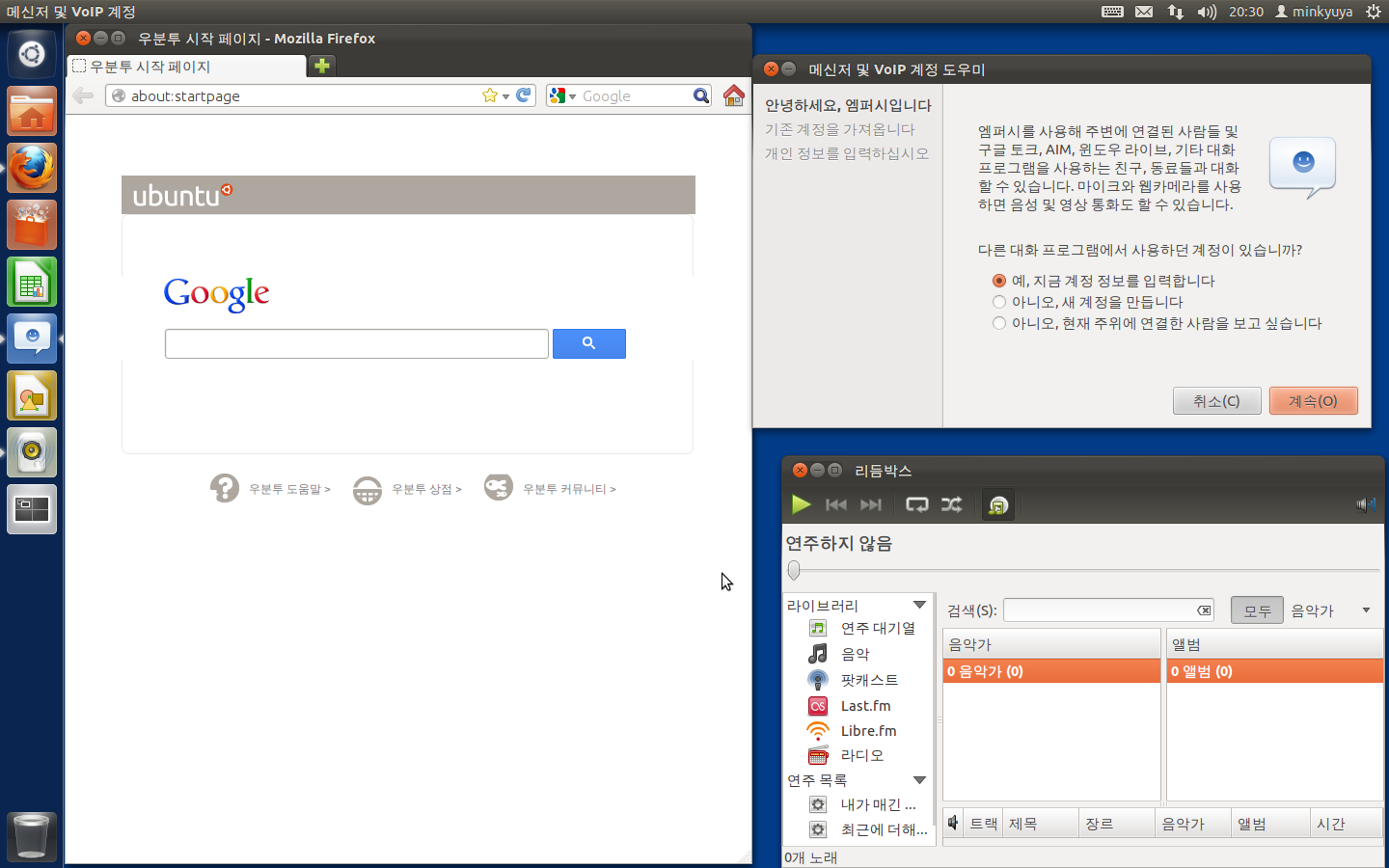This screenshot has height=868, width=1389.
Task: Click the Firefox address bar
Action: pos(304,95)
